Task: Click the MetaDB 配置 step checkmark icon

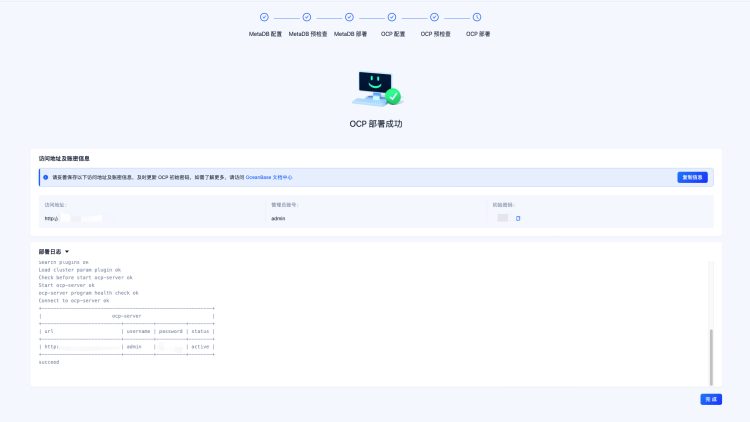Action: point(264,17)
